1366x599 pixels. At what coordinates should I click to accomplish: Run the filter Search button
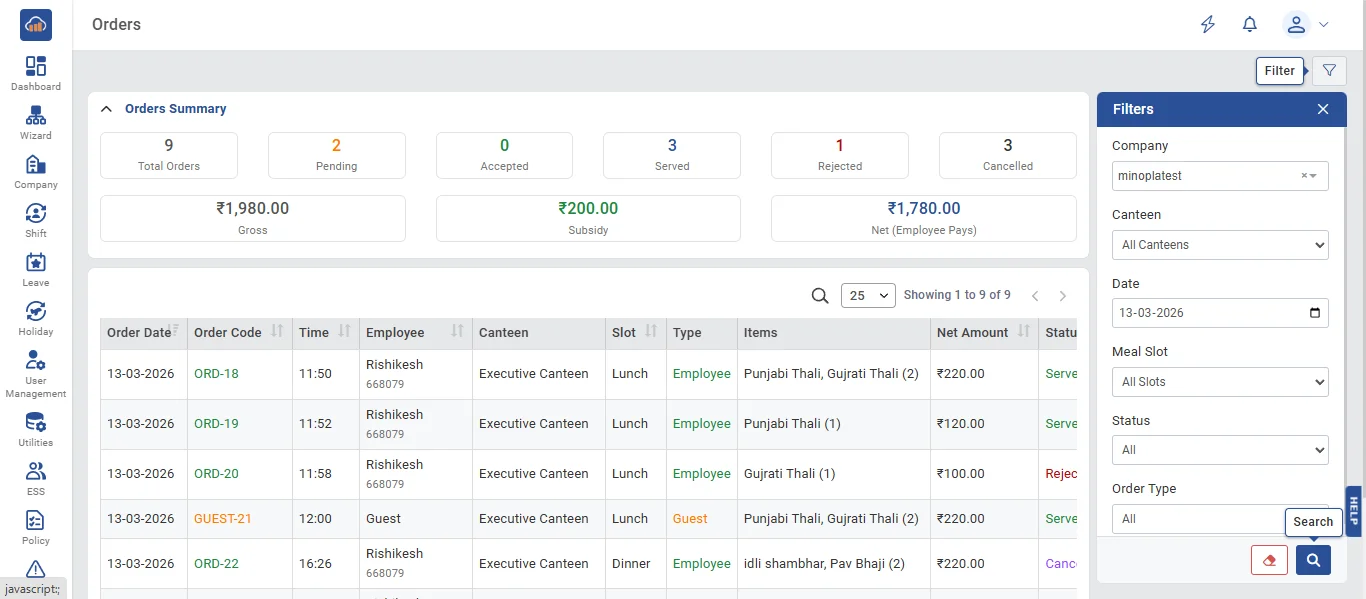pos(1313,560)
